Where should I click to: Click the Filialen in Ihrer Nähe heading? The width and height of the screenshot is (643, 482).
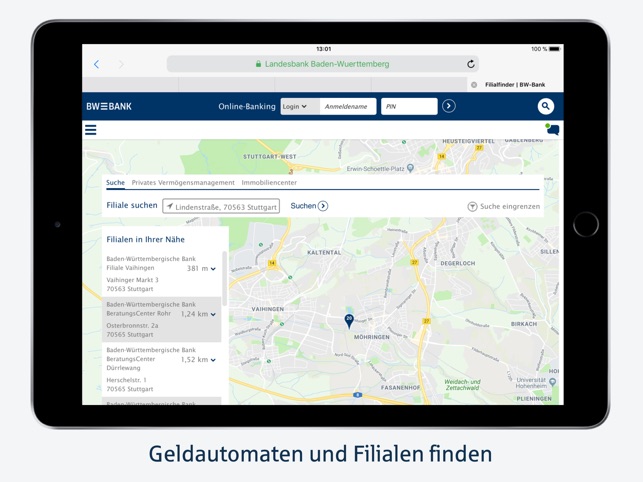[x=146, y=240]
